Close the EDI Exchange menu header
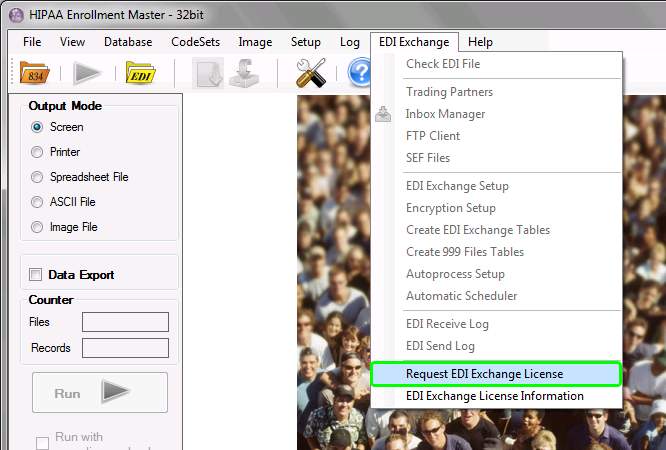The image size is (666, 450). coord(414,42)
